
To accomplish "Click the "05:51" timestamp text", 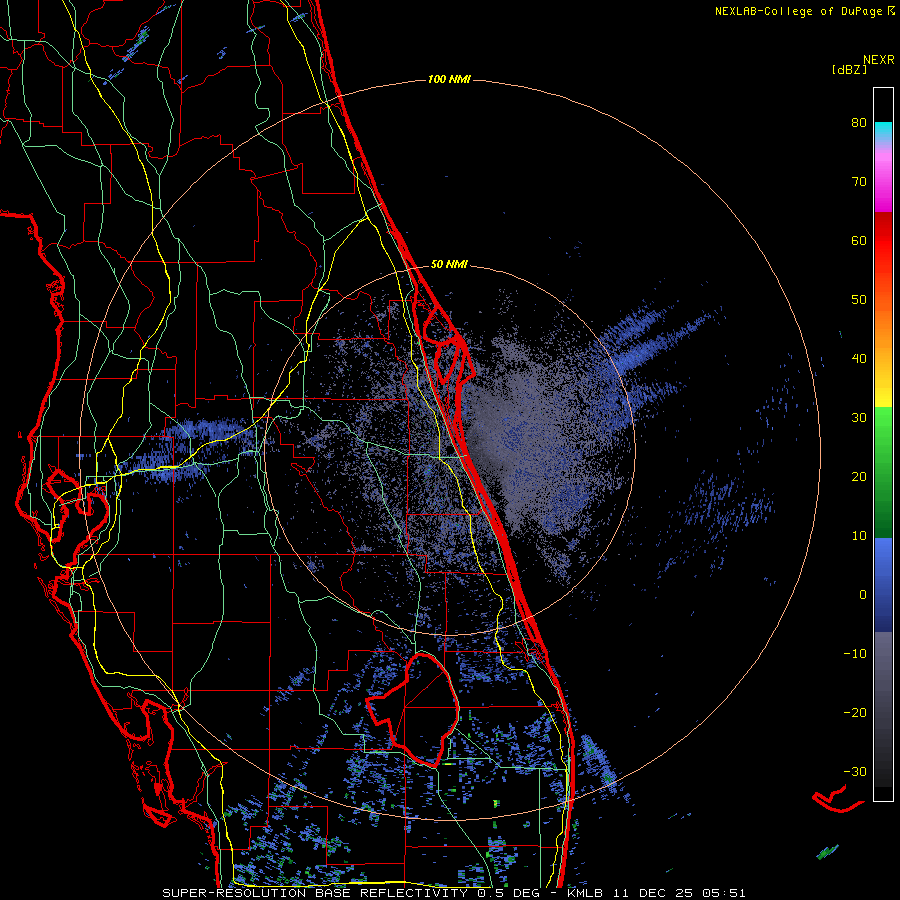I will pos(723,893).
